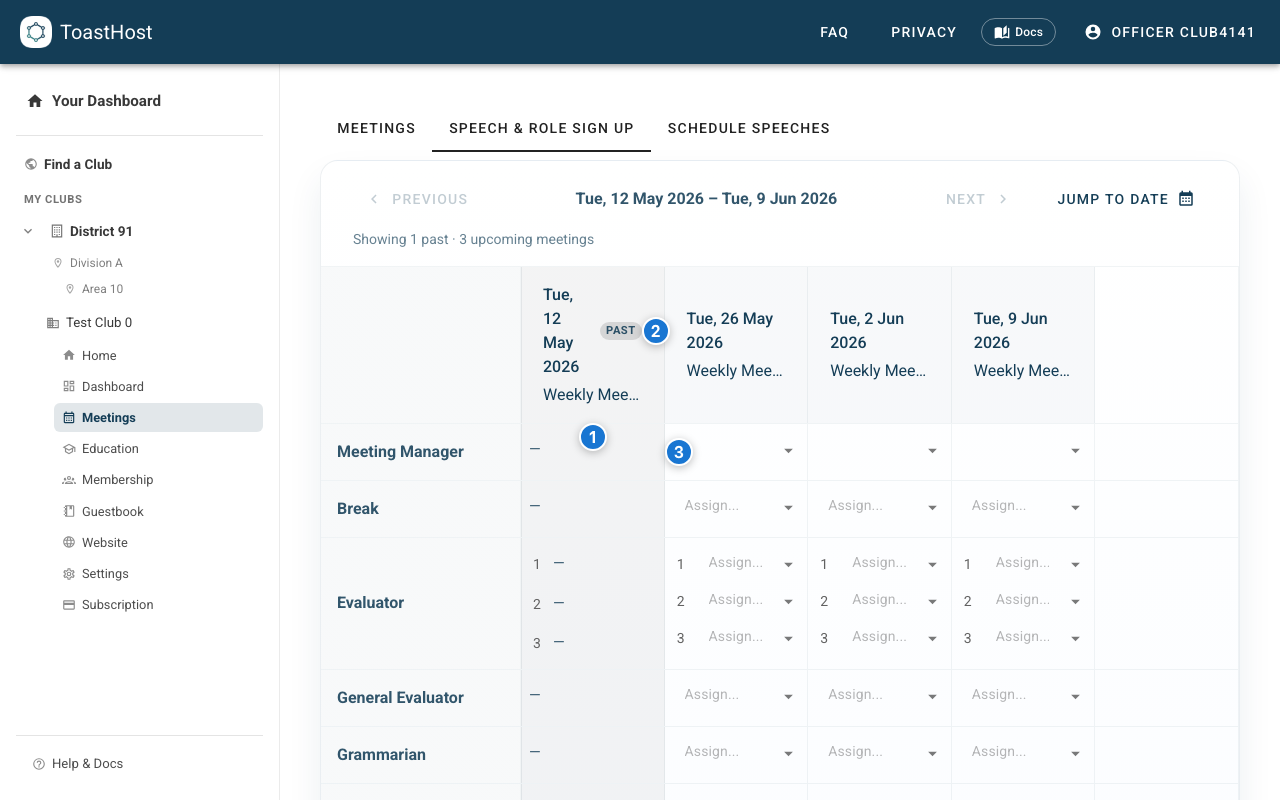Click the Meetings calendar icon in sidebar
This screenshot has height=800, width=1280.
pyautogui.click(x=69, y=417)
